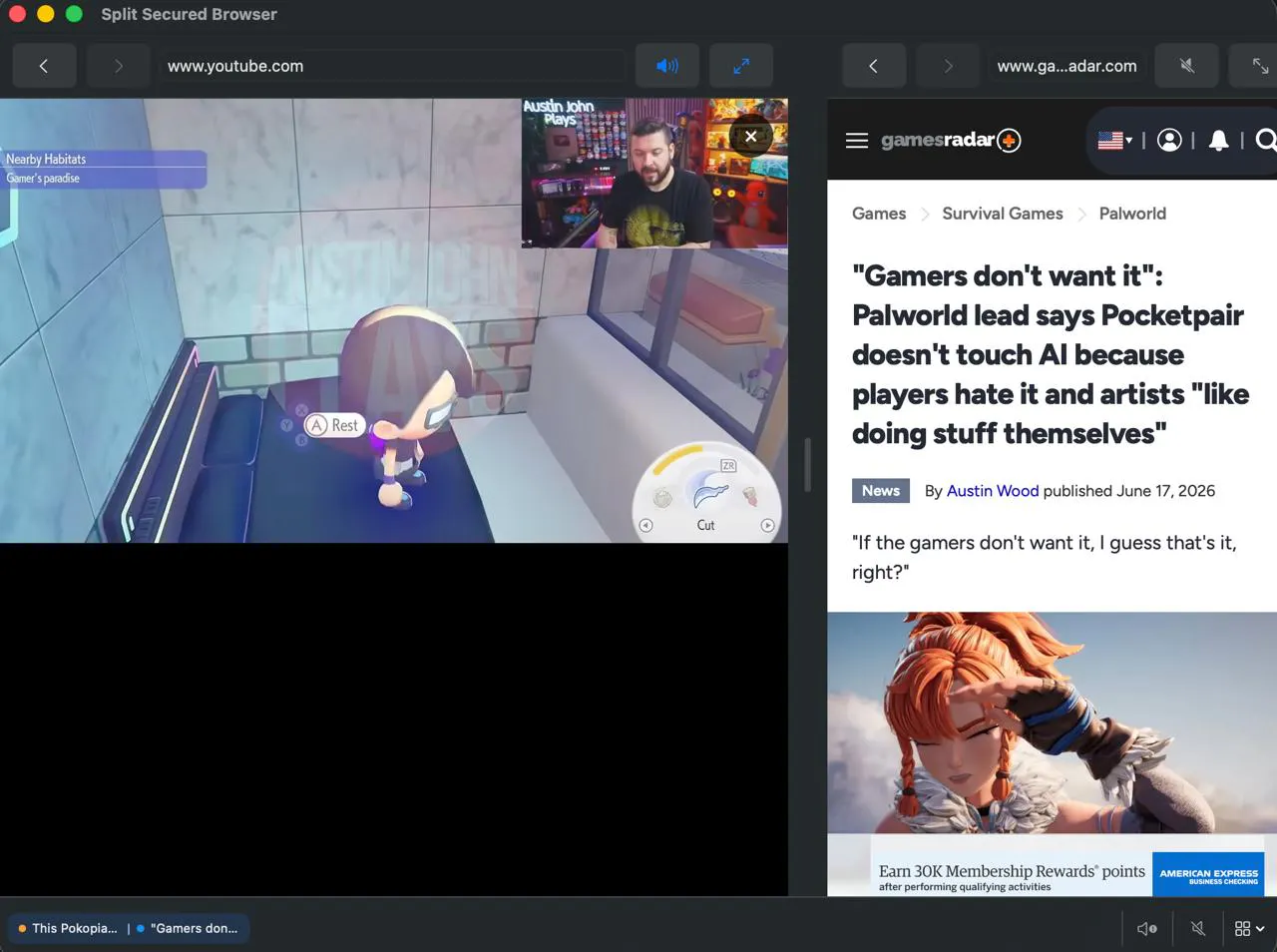Image resolution: width=1277 pixels, height=952 pixels.
Task: Go forward in the YouTube pane
Action: [118, 66]
